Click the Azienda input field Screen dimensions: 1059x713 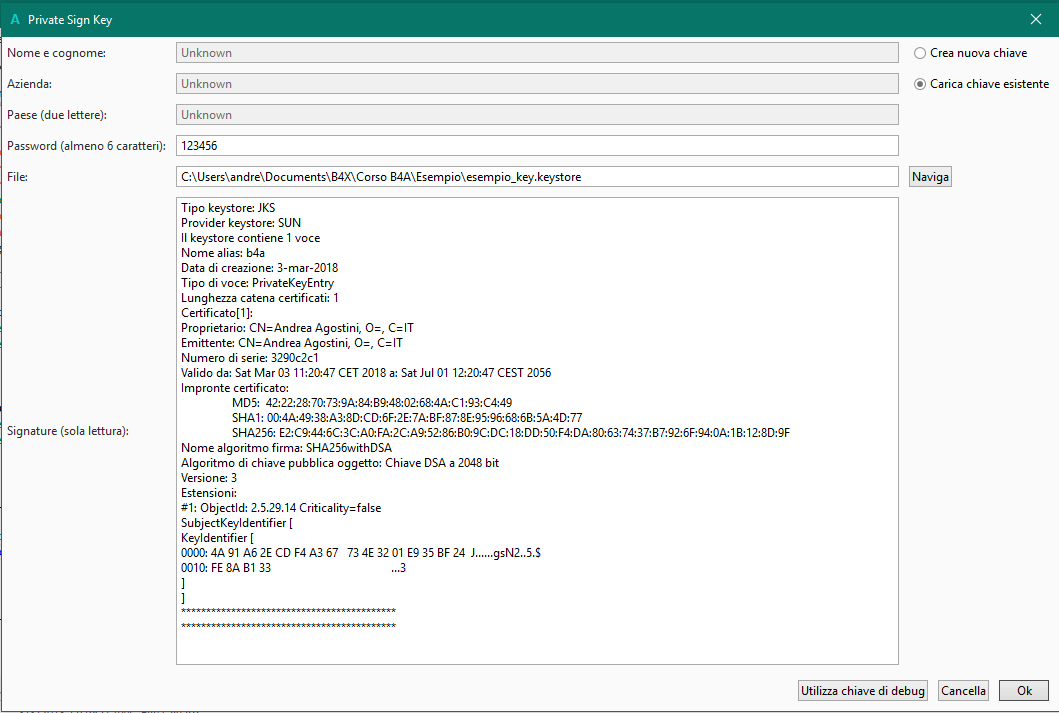[537, 84]
